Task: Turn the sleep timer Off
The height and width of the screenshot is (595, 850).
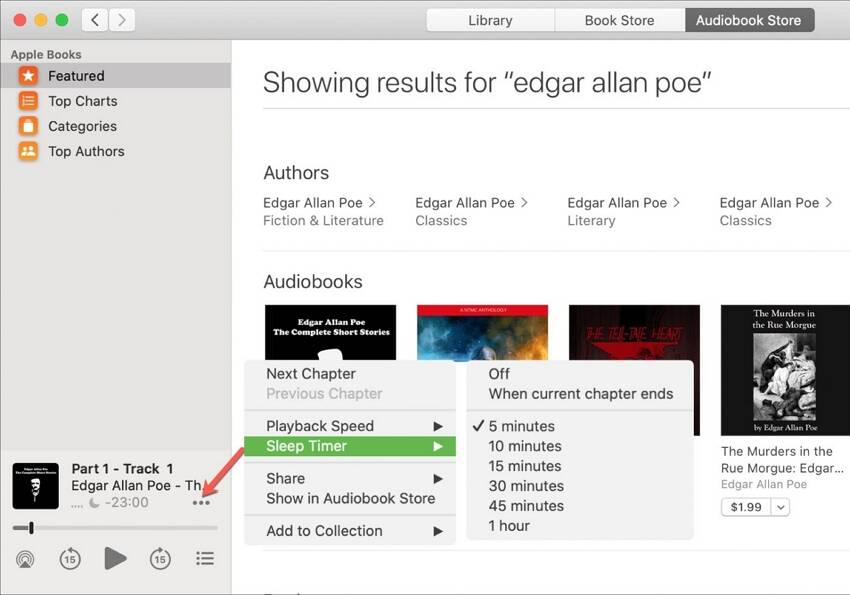Action: pyautogui.click(x=580, y=374)
